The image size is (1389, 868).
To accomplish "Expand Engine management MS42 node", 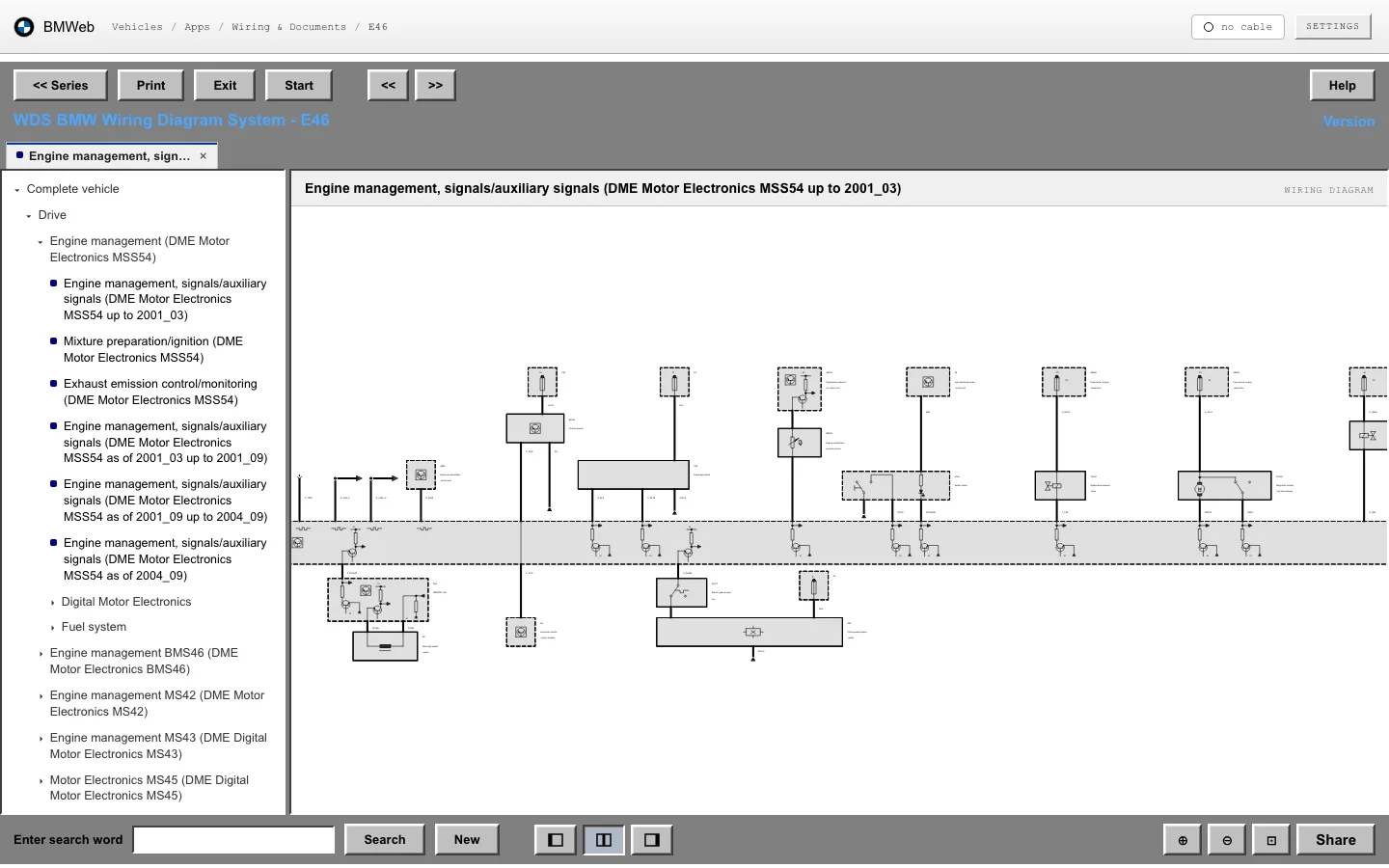I will (41, 696).
